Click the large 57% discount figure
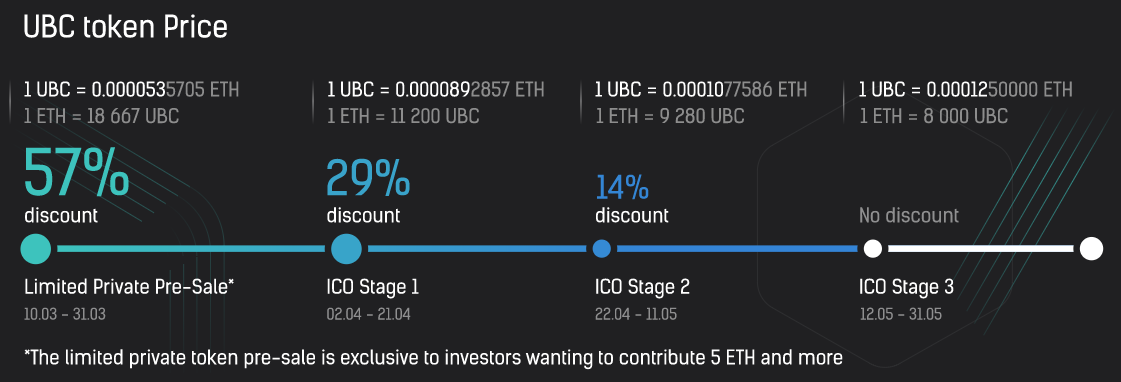 (76, 172)
